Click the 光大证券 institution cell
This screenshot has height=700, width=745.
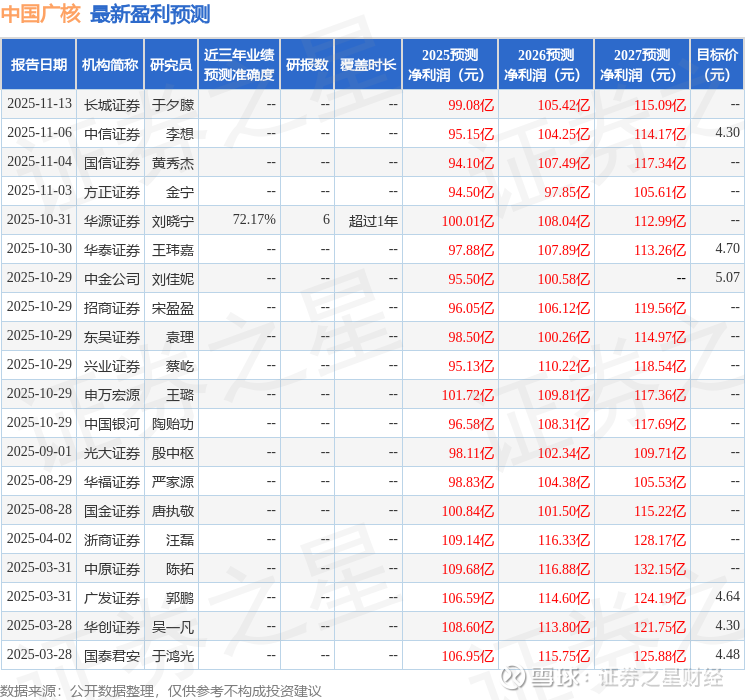[112, 453]
